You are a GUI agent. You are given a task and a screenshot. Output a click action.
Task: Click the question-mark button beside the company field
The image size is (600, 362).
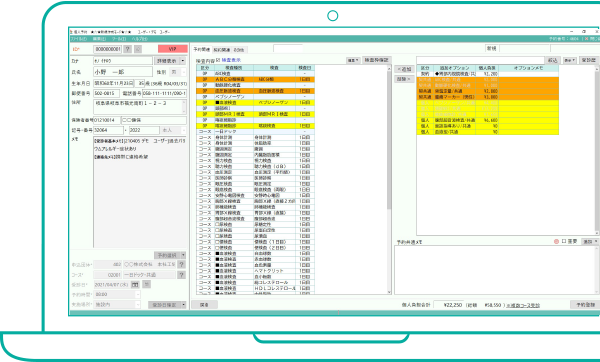[182, 264]
